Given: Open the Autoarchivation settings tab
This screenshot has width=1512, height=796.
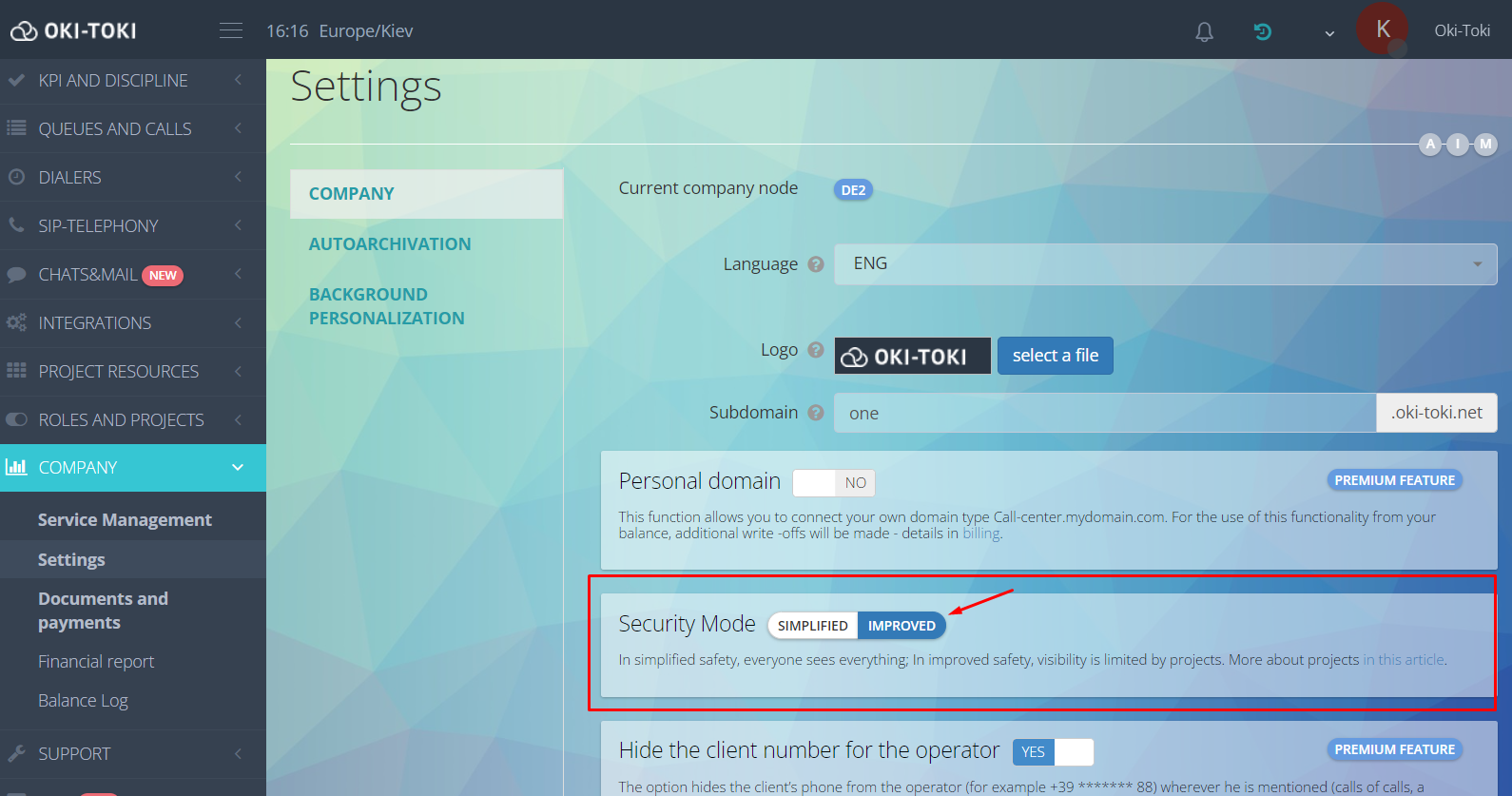Looking at the screenshot, I should (x=390, y=244).
